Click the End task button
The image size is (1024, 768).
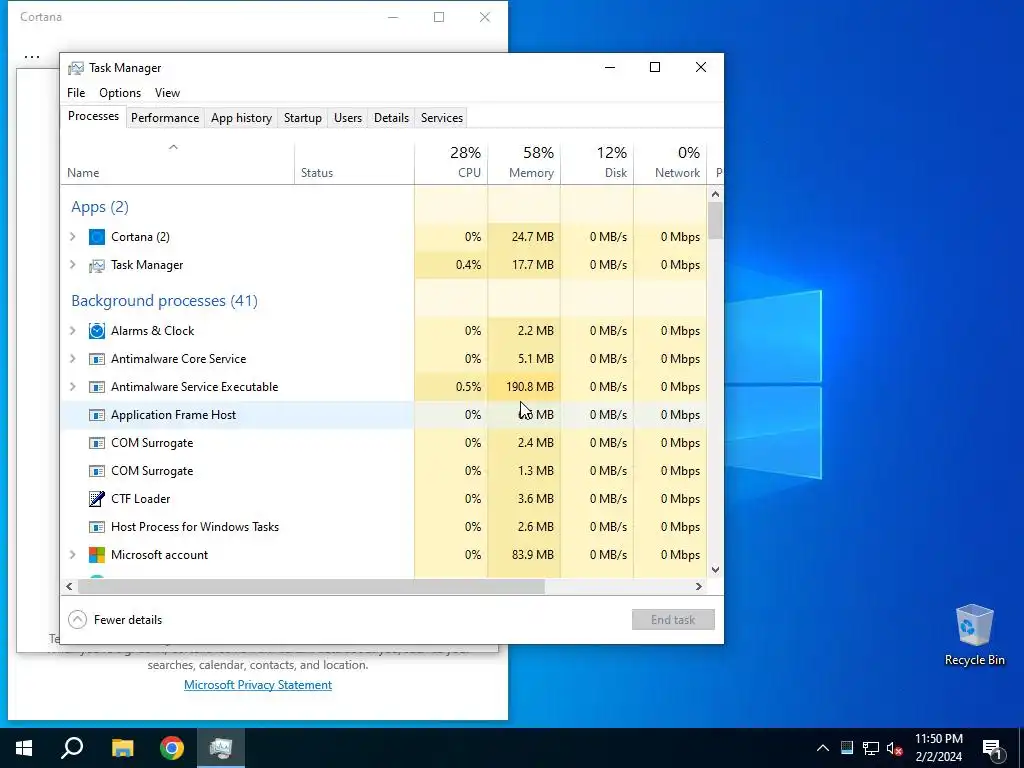click(673, 620)
